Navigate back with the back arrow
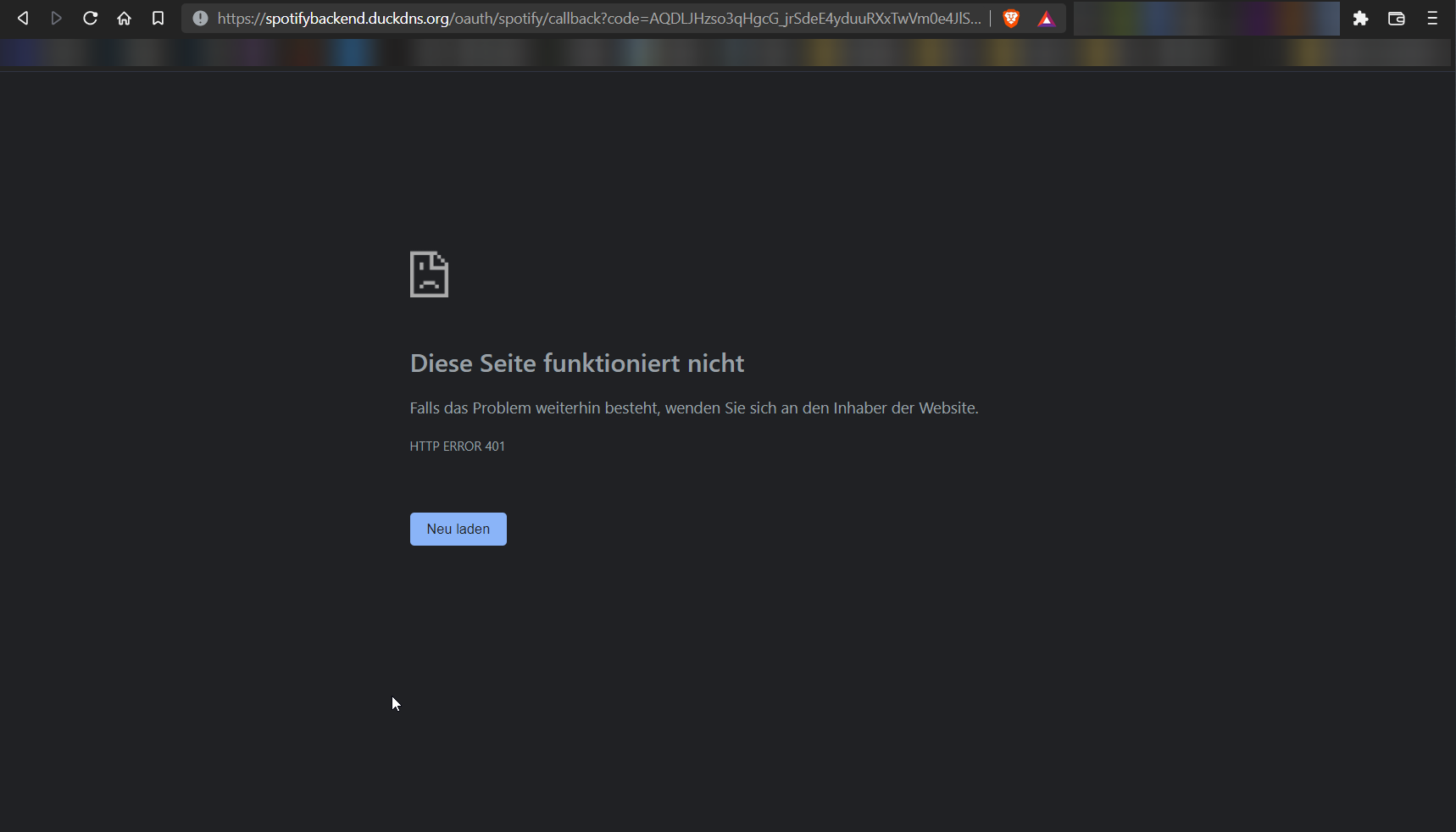This screenshot has height=832, width=1456. pos(22,18)
